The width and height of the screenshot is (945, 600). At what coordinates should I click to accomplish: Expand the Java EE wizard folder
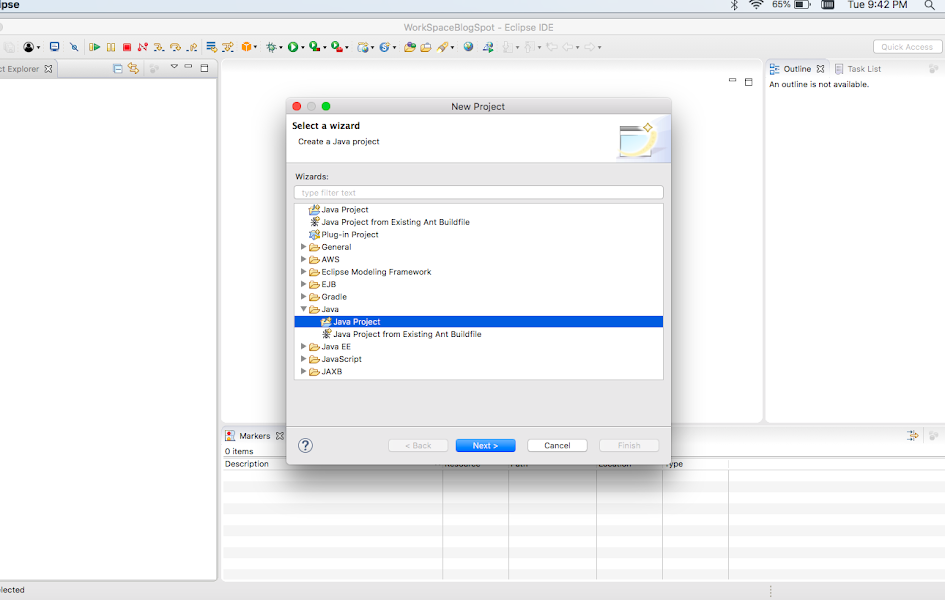coord(304,346)
